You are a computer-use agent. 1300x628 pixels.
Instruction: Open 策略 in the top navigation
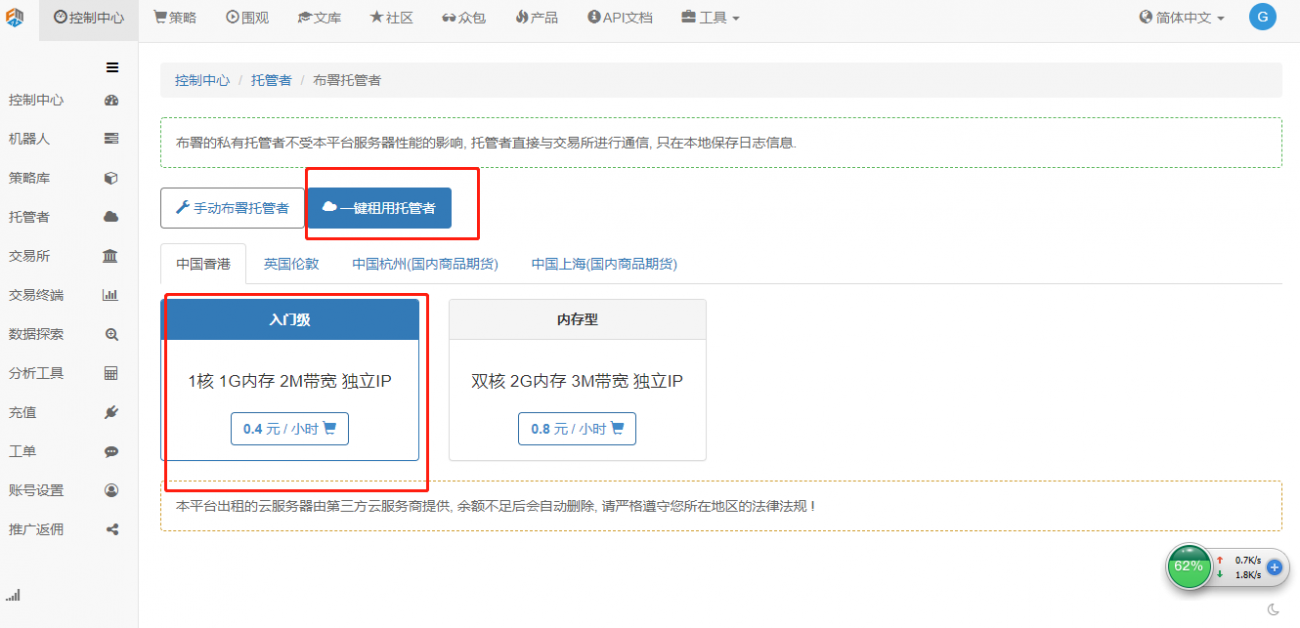(175, 18)
